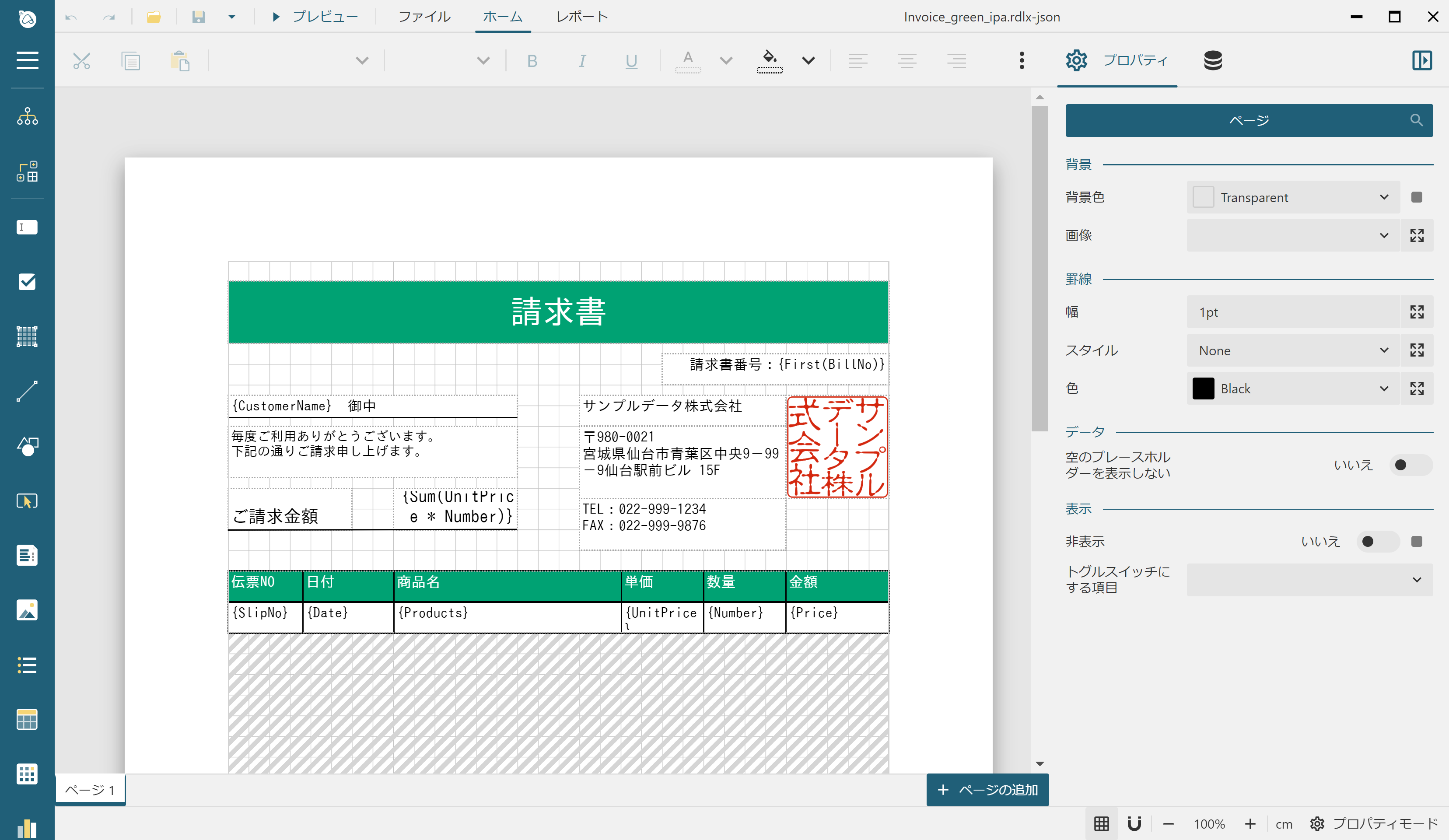Toggle grid display in status bar

1102,824
